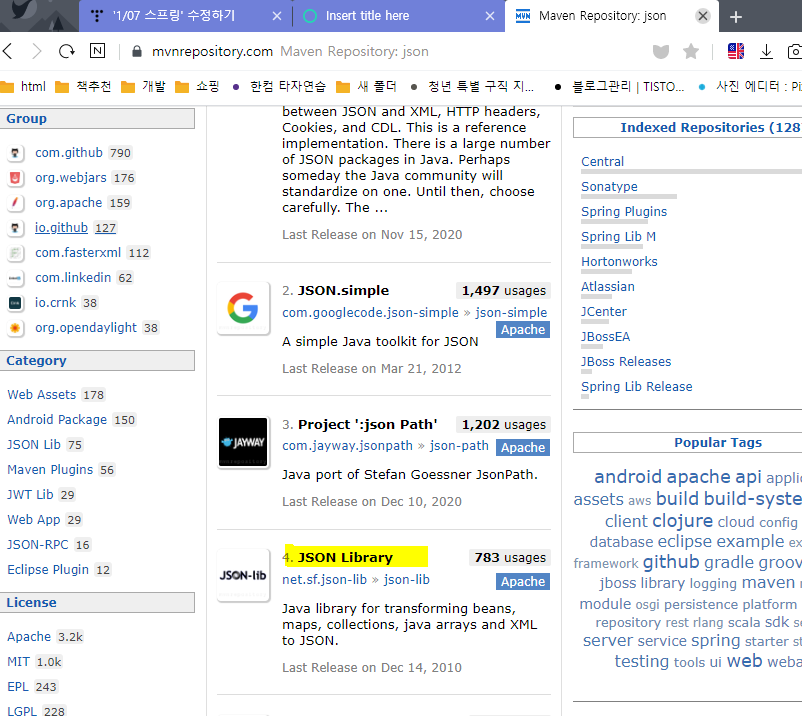
Task: Bookmark this page with the star
Action: (x=691, y=51)
